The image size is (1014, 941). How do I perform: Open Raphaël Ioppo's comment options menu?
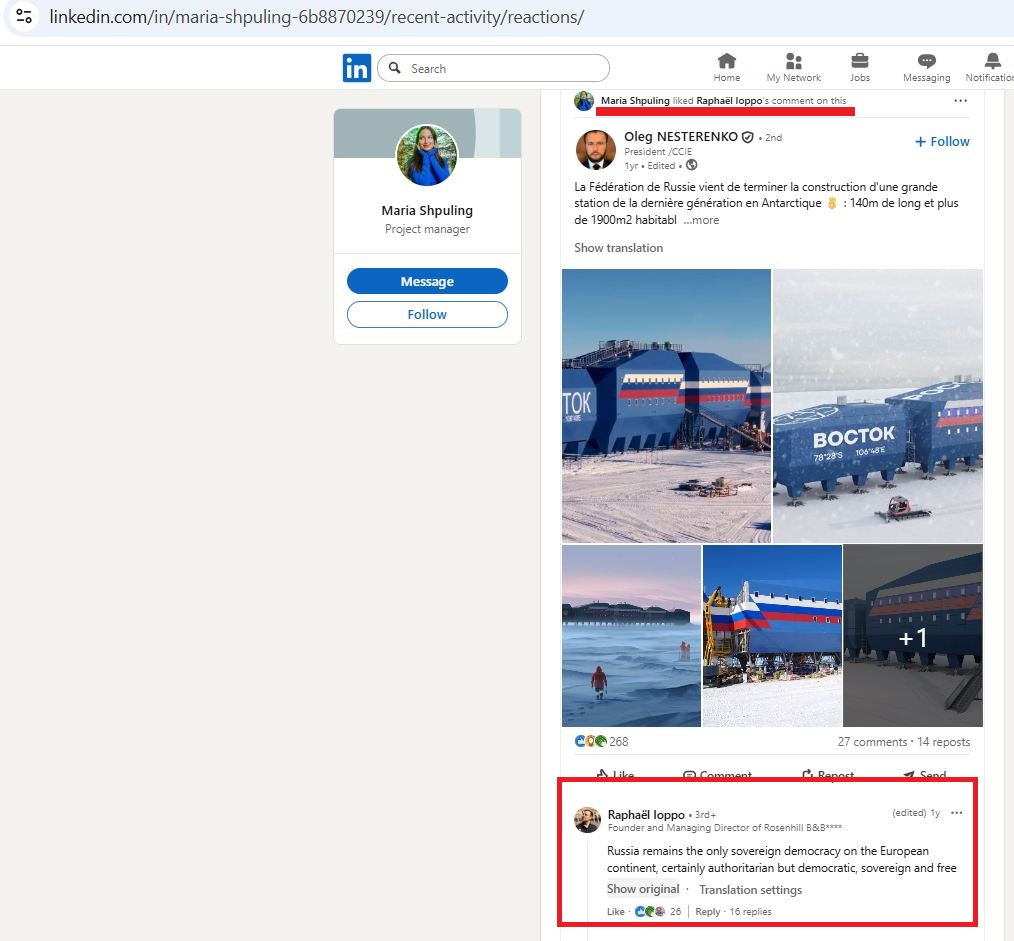956,813
